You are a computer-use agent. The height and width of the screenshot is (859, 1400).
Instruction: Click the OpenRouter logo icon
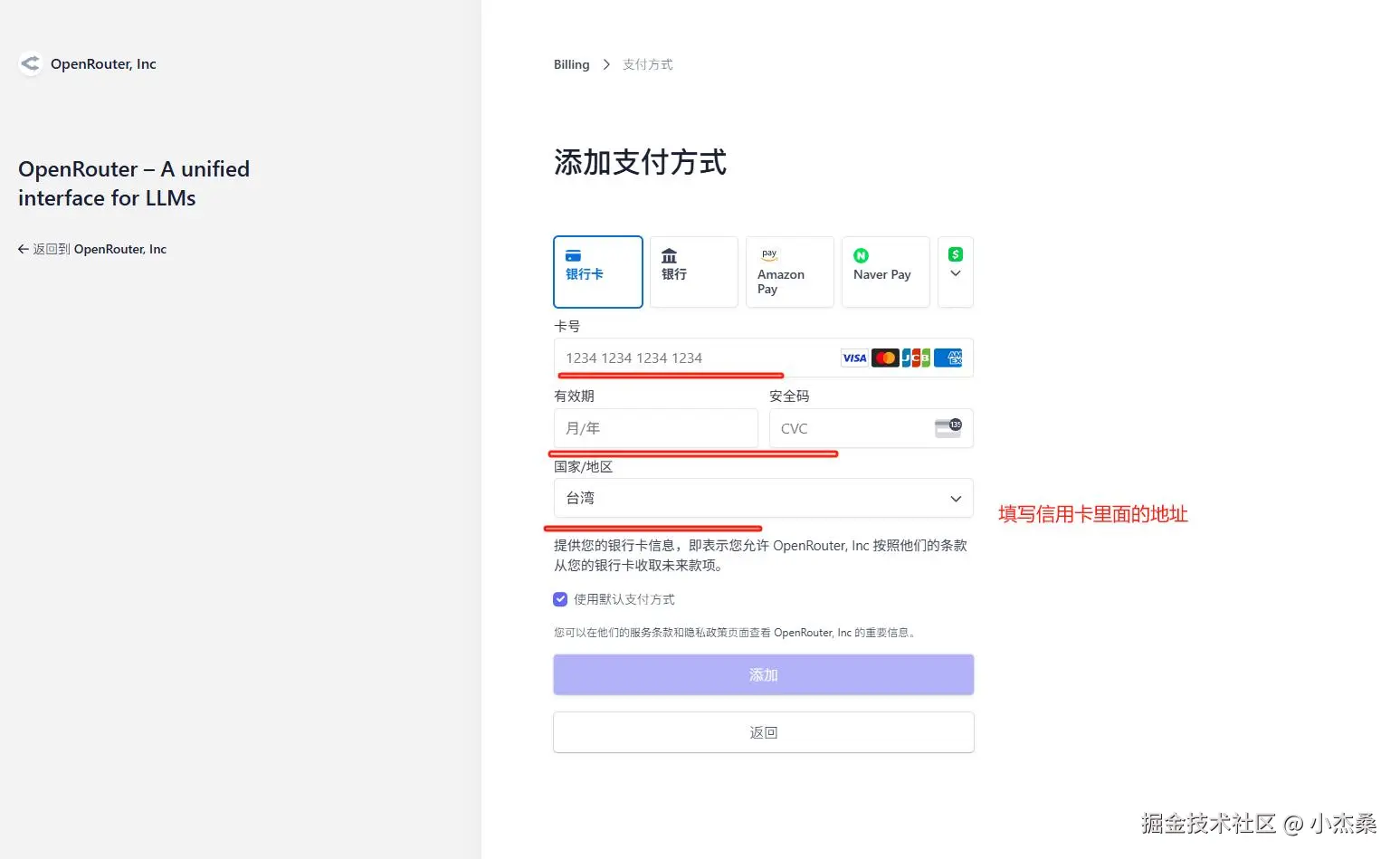pyautogui.click(x=30, y=63)
